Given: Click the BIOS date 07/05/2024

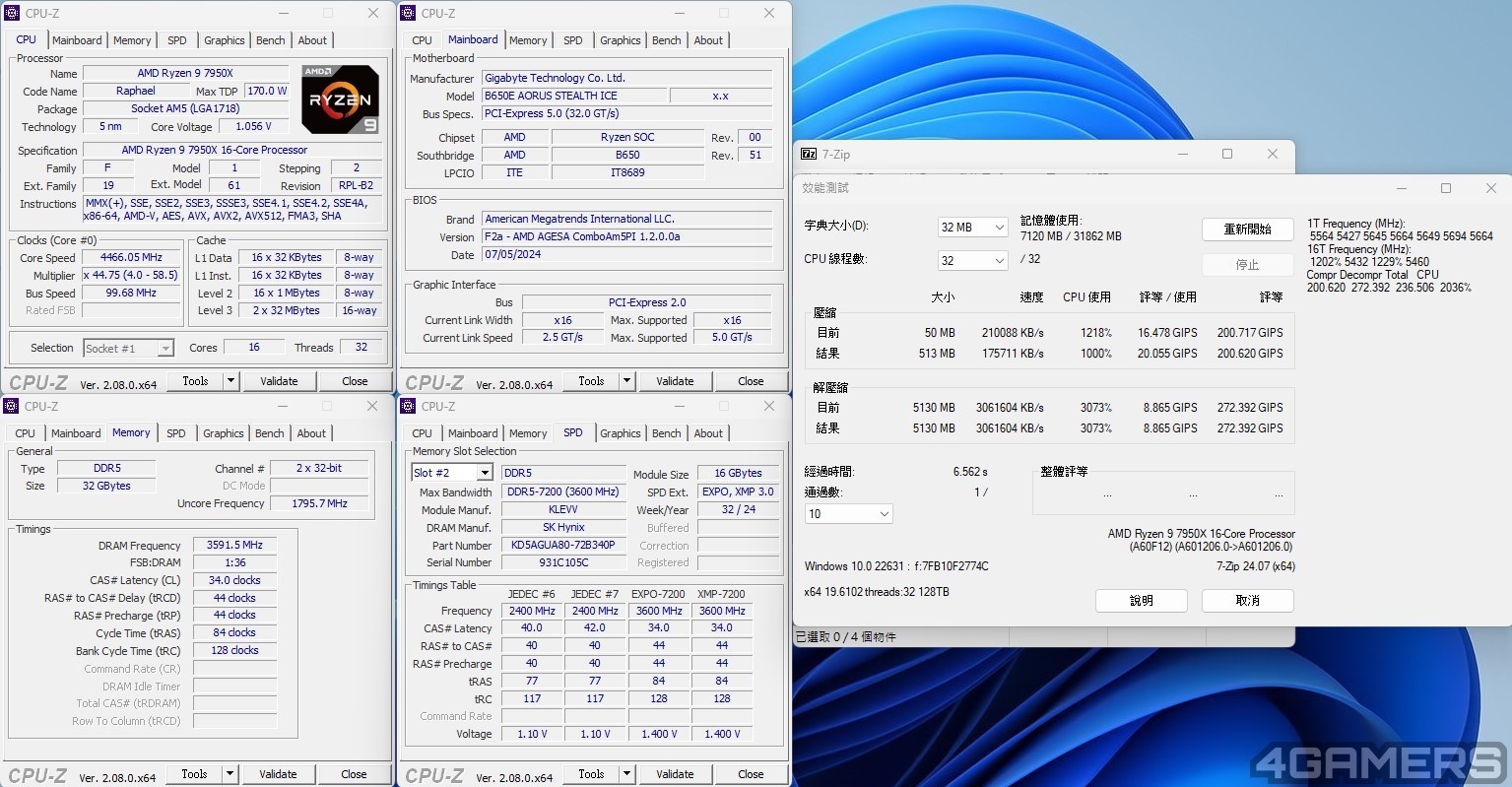Looking at the screenshot, I should [626, 254].
